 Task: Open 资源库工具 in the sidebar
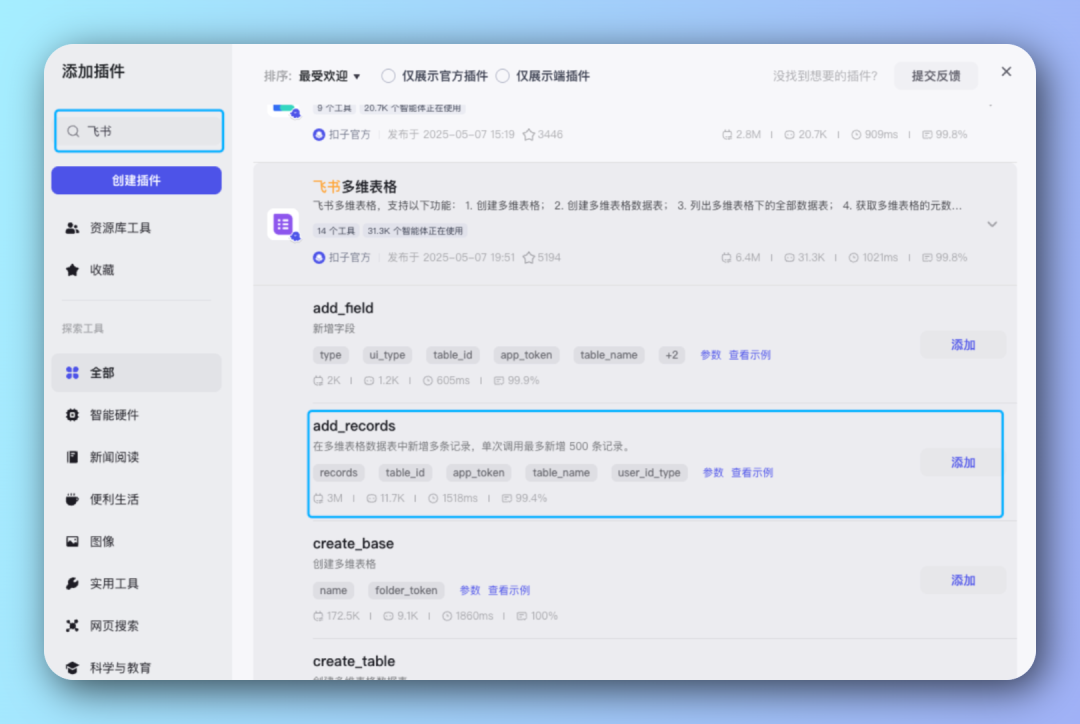pyautogui.click(x=136, y=228)
